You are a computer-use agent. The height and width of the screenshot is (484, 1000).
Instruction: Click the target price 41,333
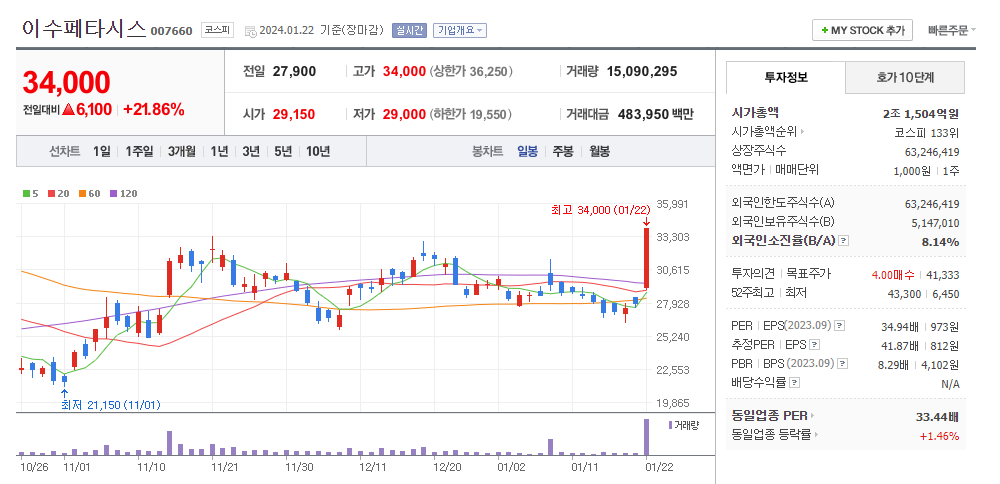[x=944, y=275]
